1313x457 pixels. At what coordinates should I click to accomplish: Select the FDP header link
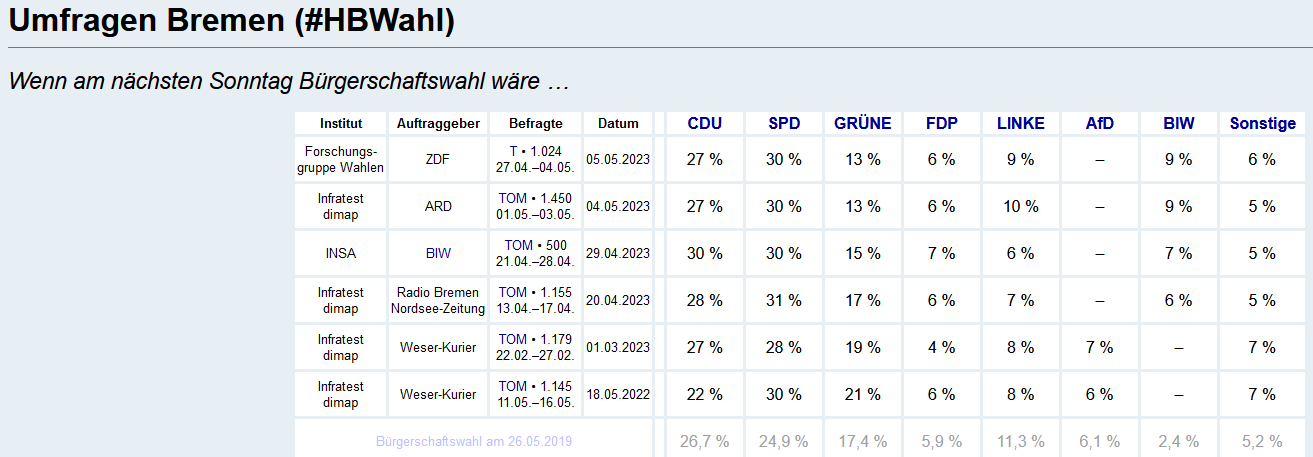[941, 124]
